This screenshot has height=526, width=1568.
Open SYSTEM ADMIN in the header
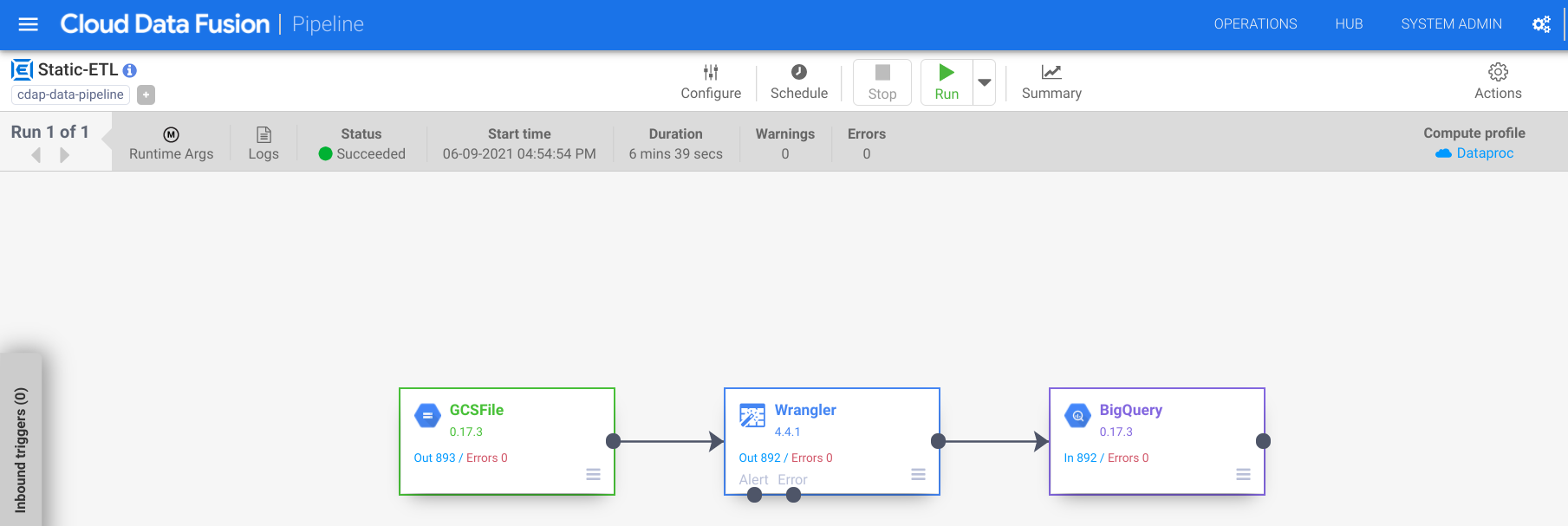click(1451, 24)
